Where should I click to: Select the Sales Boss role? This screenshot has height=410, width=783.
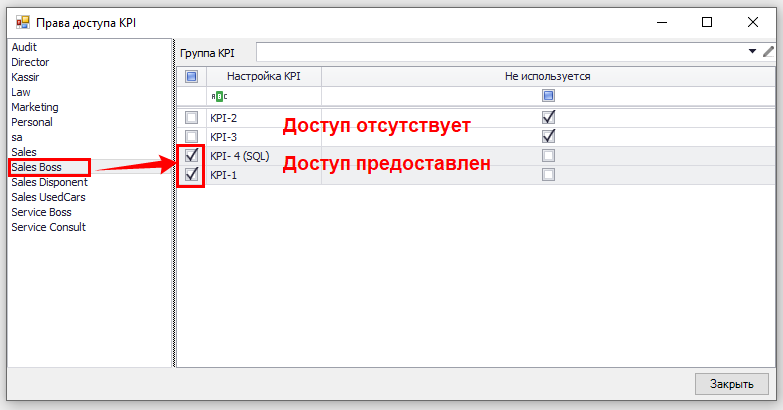coord(36,167)
